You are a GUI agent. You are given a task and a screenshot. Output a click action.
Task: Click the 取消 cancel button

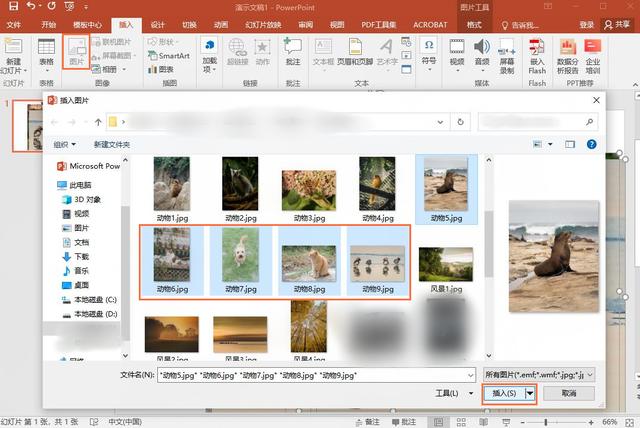coord(569,394)
